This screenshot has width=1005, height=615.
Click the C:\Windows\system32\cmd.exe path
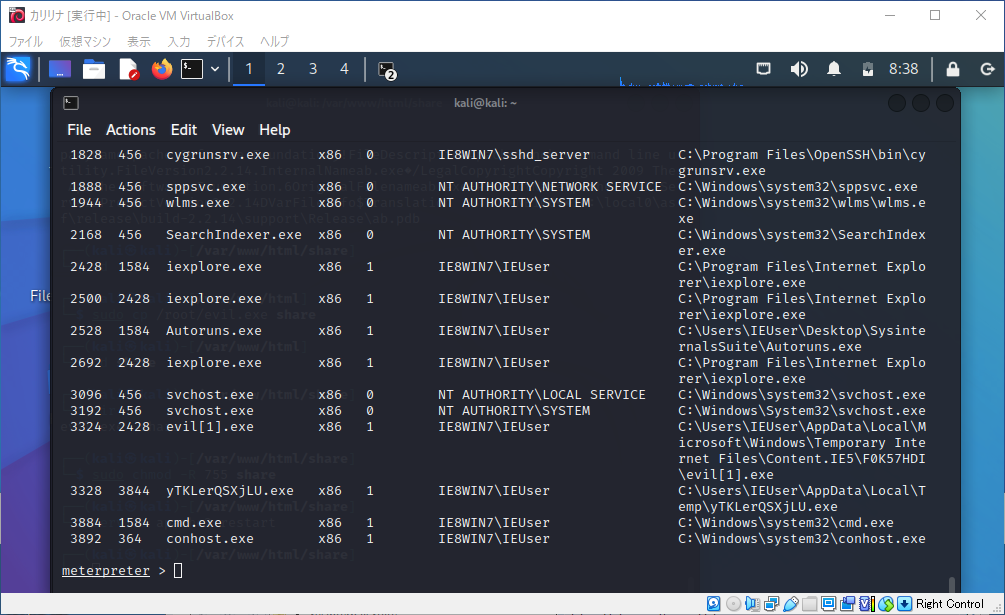(x=786, y=523)
